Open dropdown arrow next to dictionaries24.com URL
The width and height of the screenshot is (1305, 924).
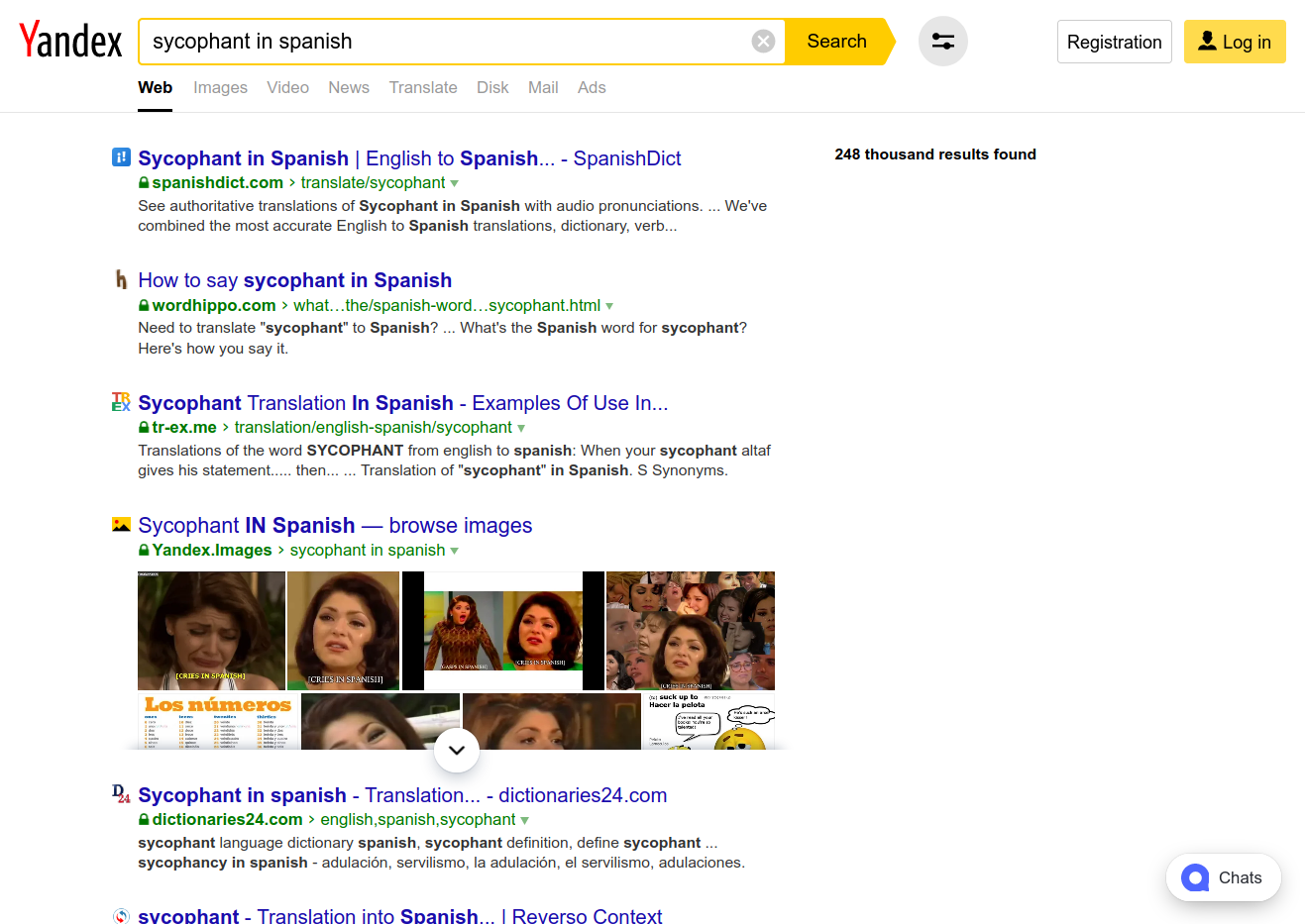[525, 820]
